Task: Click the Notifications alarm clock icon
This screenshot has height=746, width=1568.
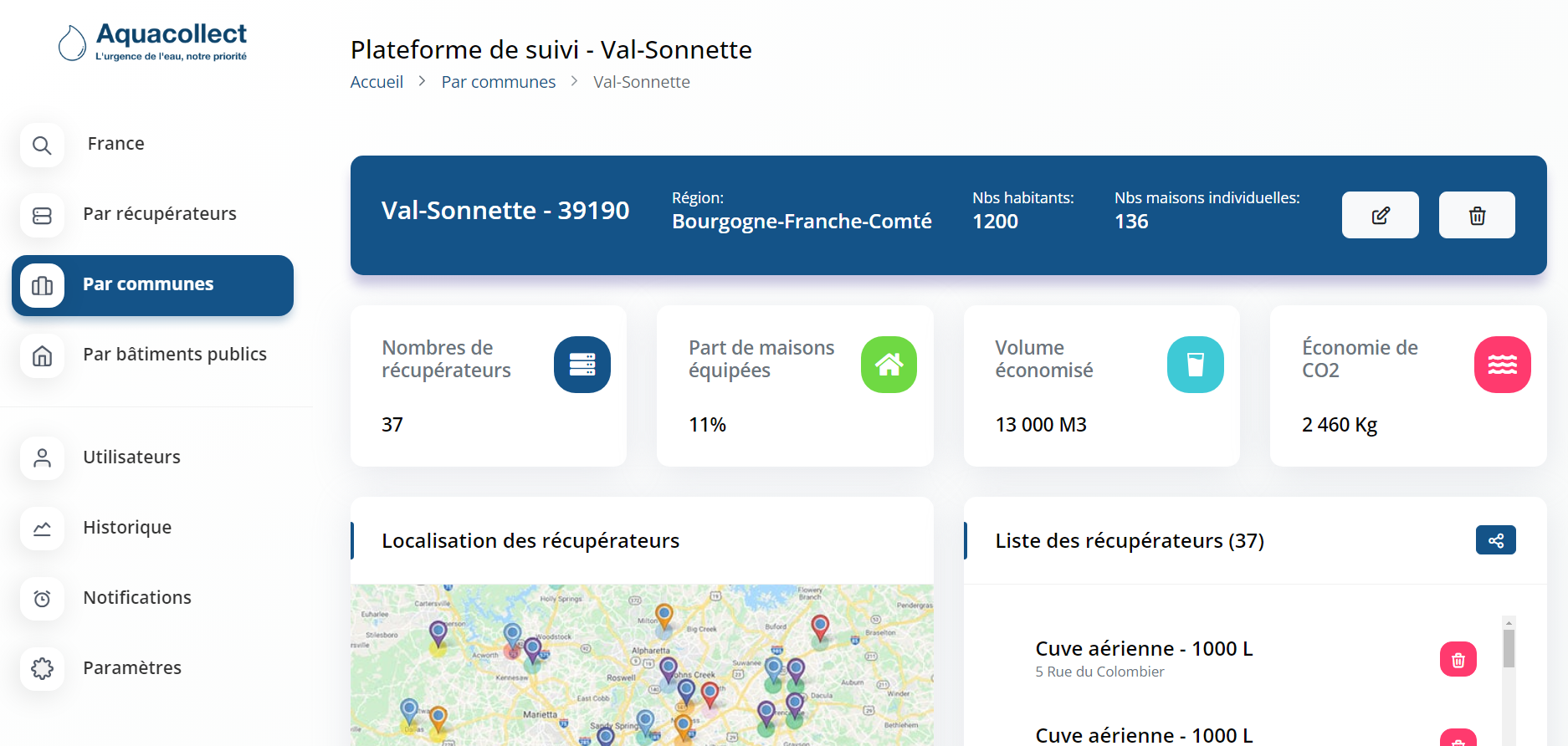Action: click(42, 599)
